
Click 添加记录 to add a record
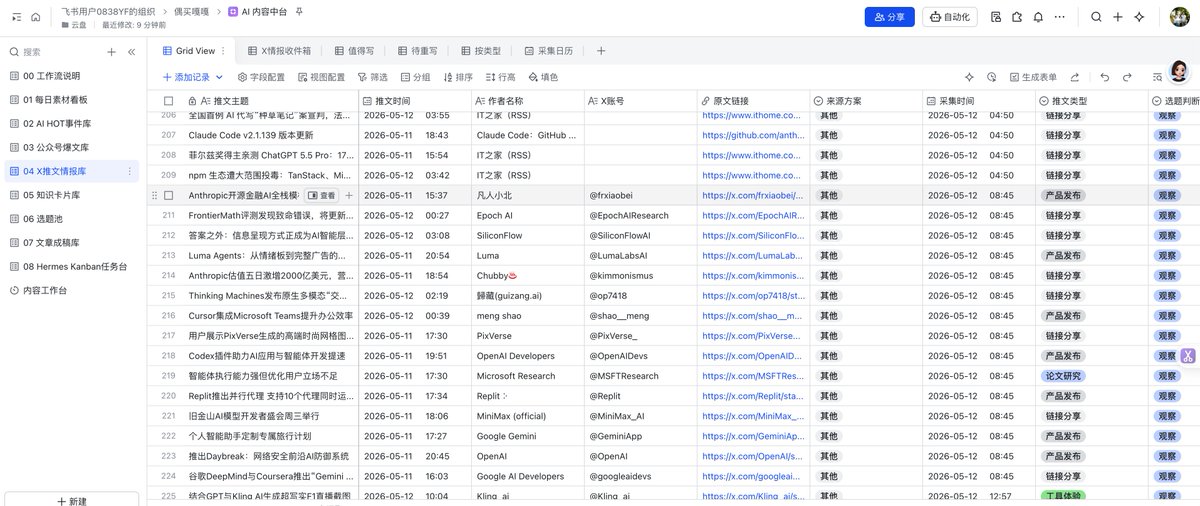[x=186, y=77]
